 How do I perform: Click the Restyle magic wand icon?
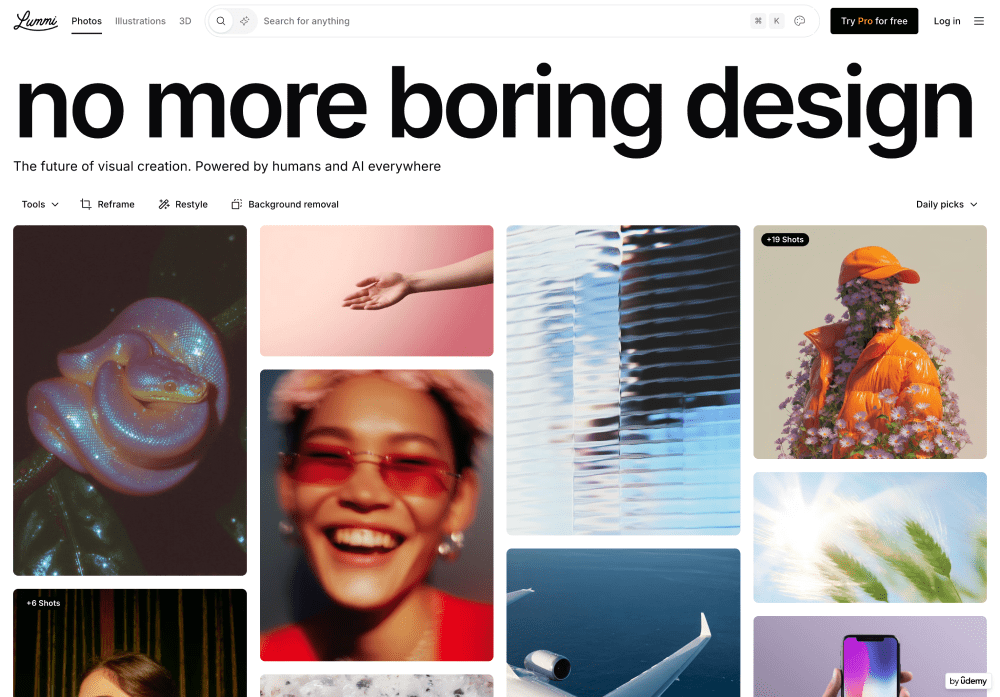[x=164, y=204]
